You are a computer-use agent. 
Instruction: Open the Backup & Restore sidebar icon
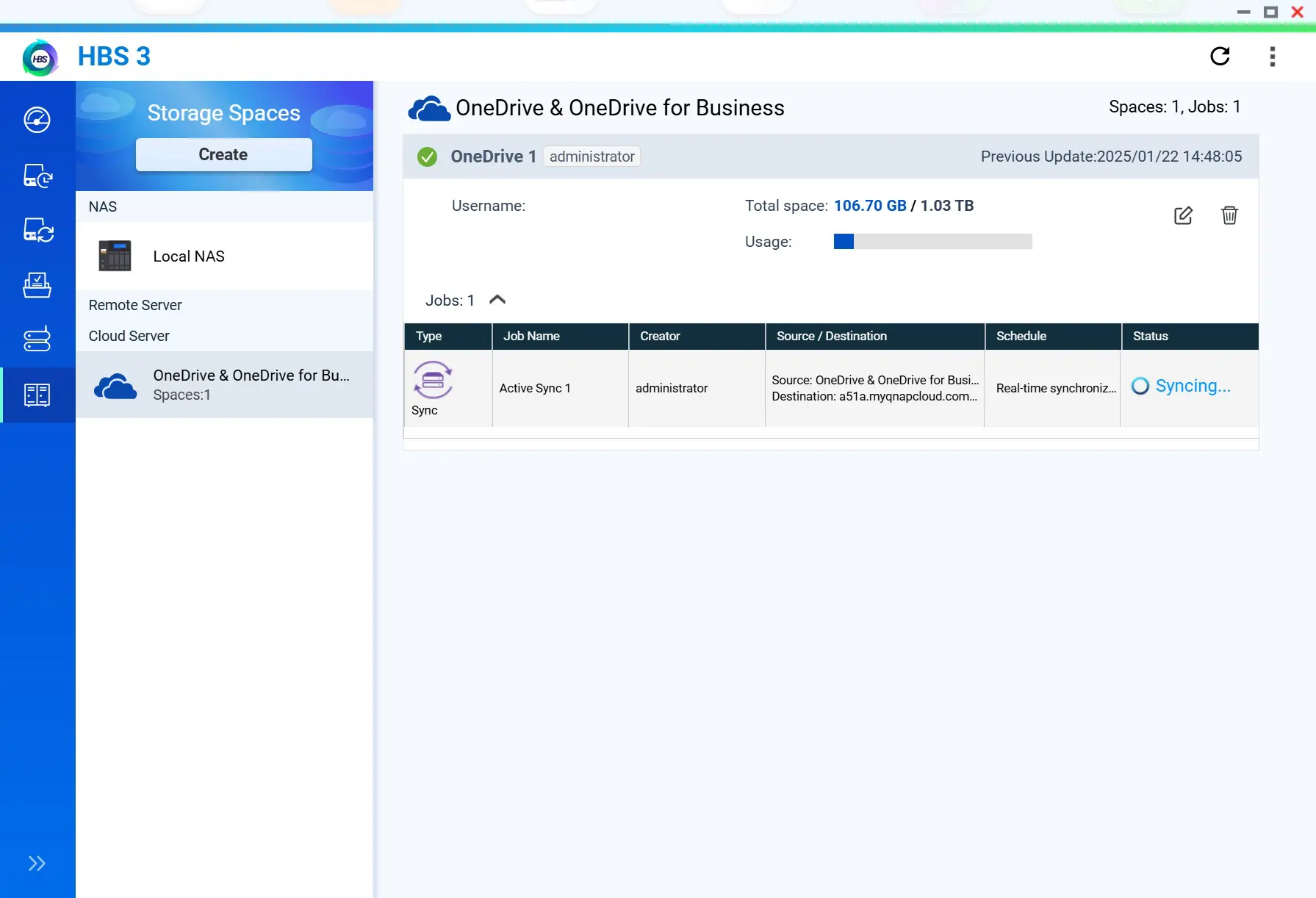tap(37, 176)
